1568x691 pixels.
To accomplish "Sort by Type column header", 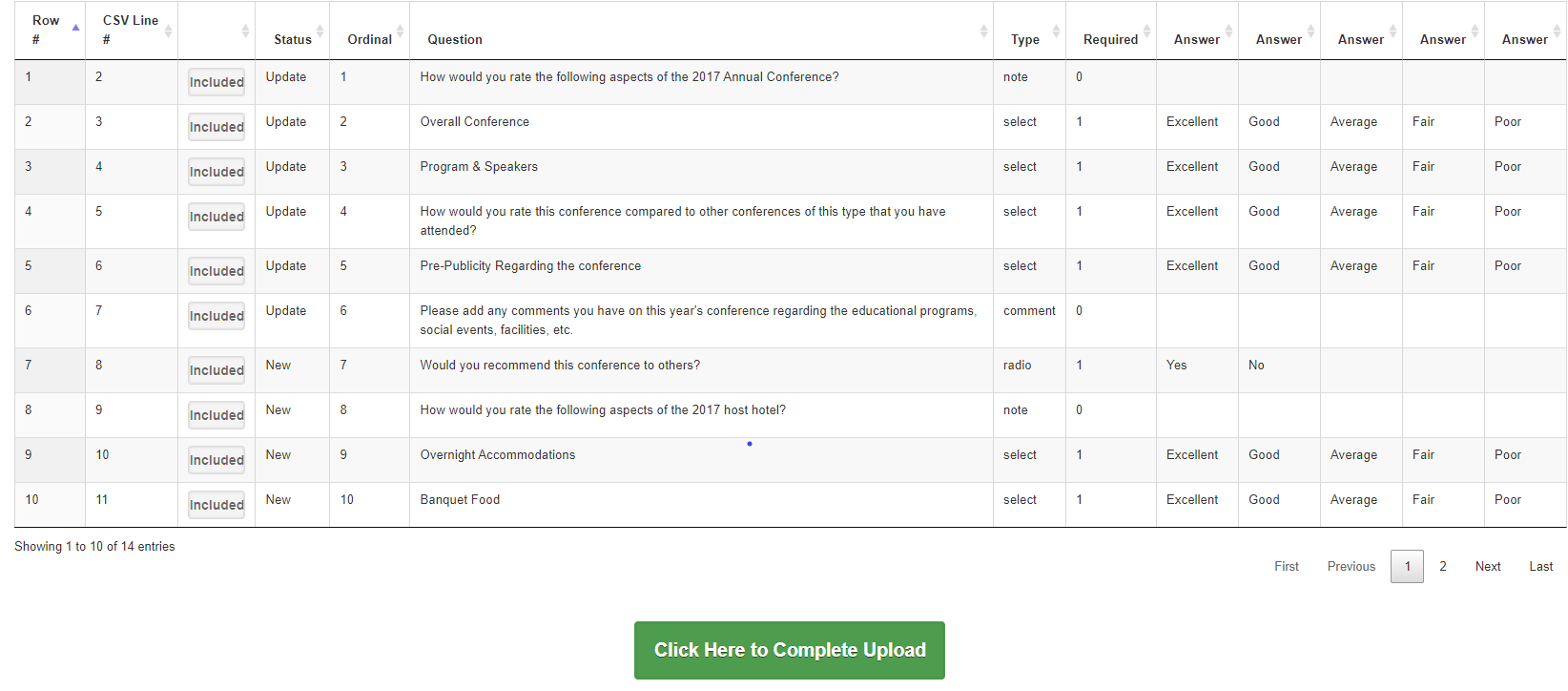I will [x=1025, y=39].
